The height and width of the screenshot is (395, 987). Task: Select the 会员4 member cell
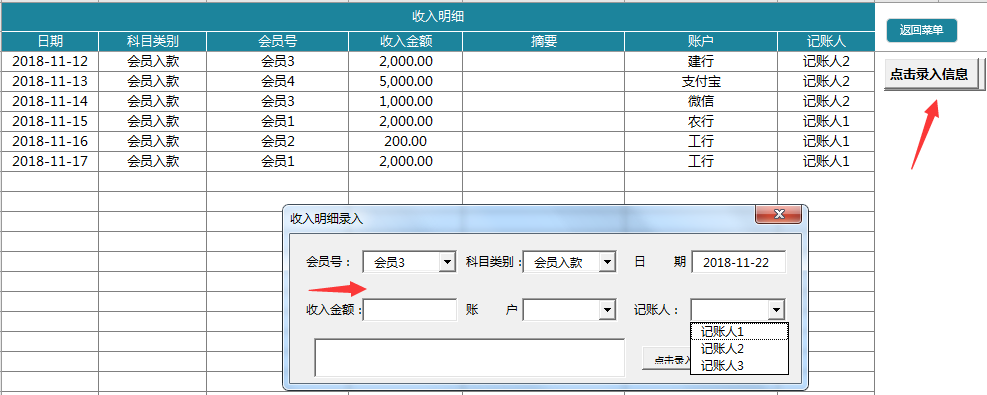(278, 81)
